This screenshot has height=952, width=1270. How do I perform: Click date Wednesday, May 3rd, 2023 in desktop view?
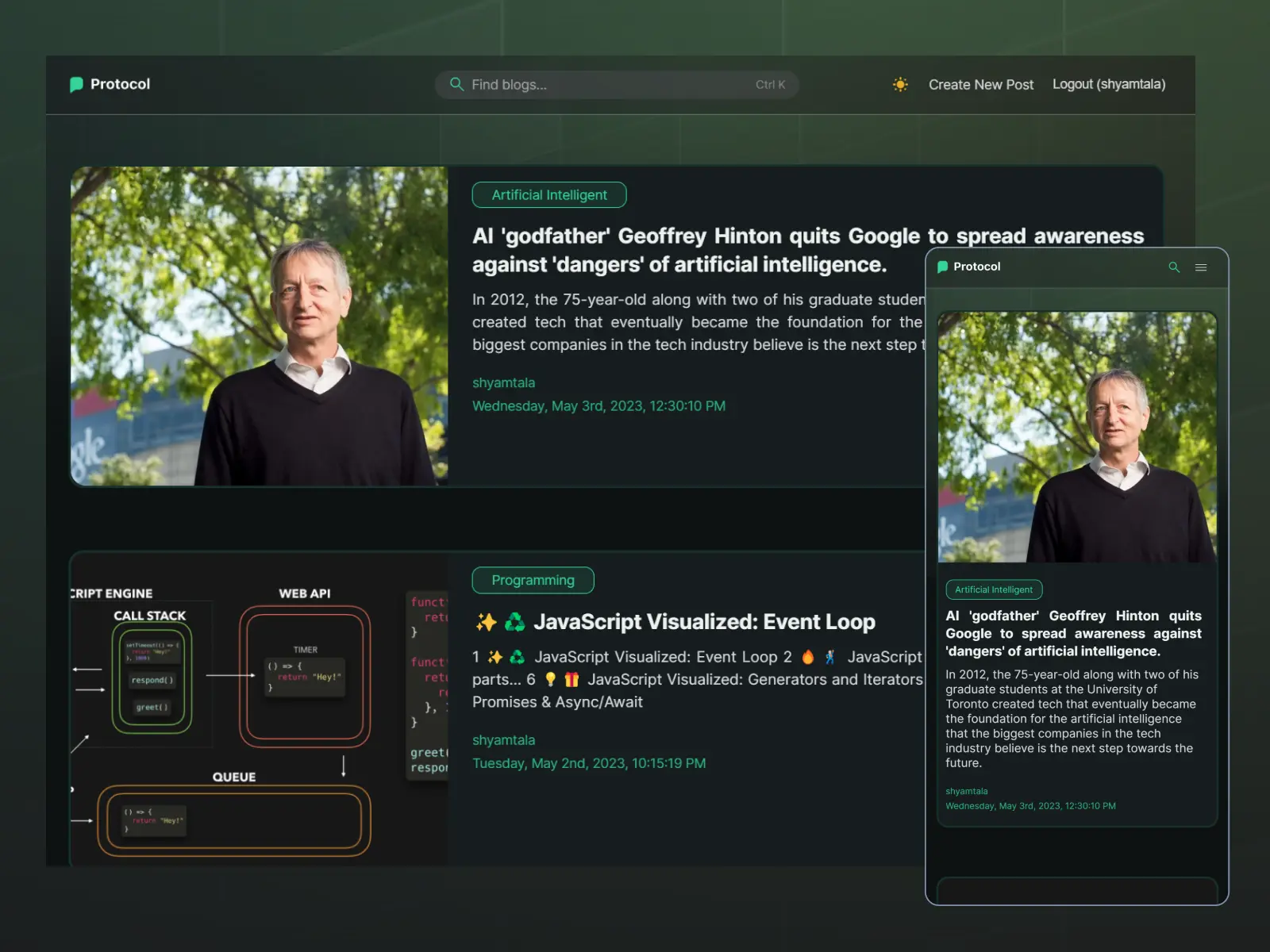click(x=598, y=406)
